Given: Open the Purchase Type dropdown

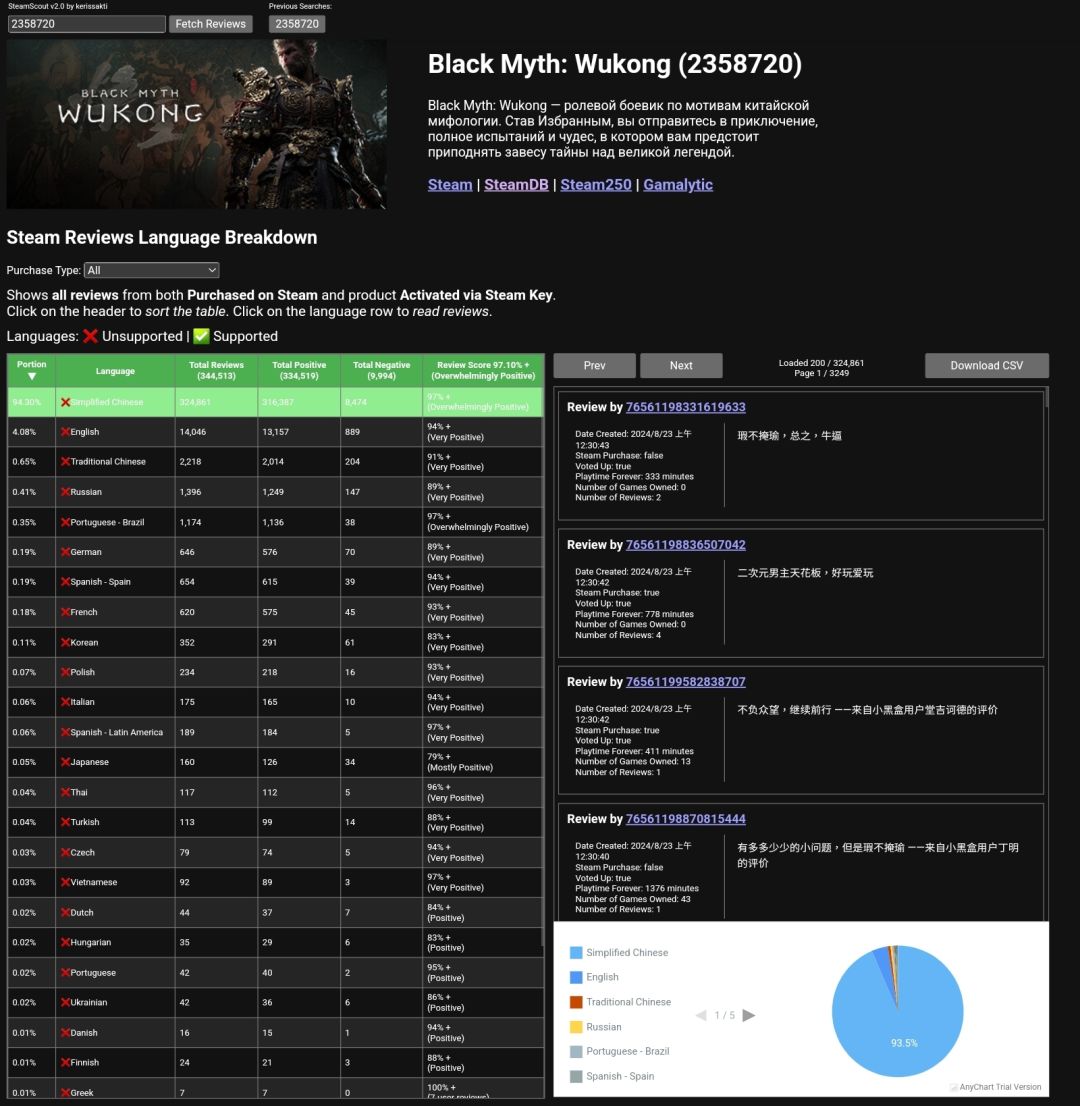Looking at the screenshot, I should [x=152, y=270].
